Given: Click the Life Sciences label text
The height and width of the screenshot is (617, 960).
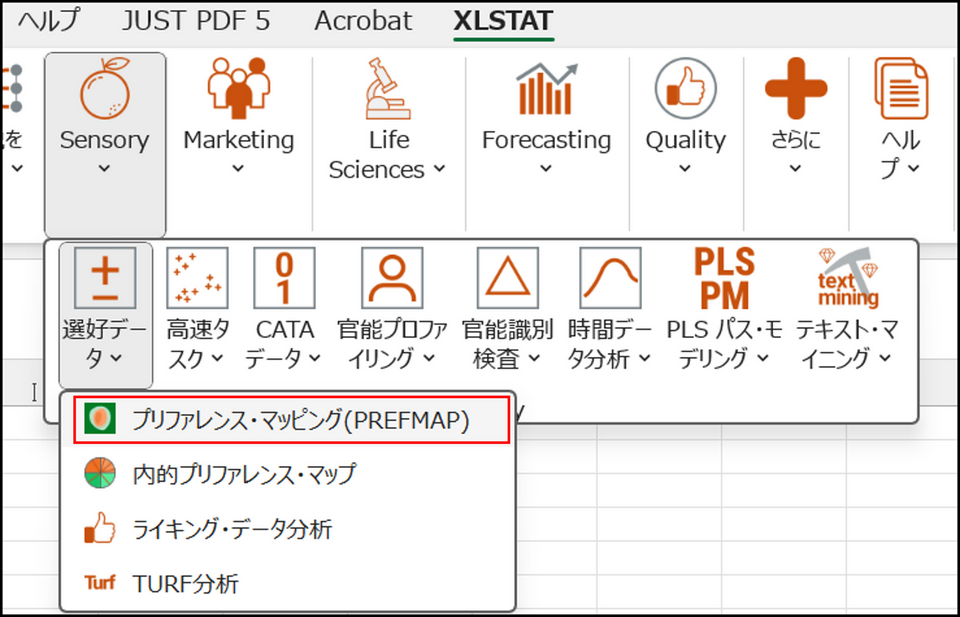Looking at the screenshot, I should click(378, 155).
